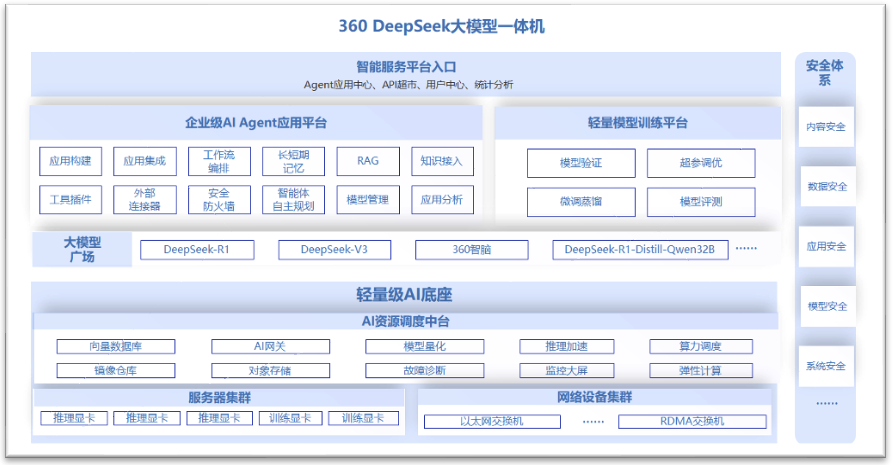The image size is (895, 465).
Task: Select the 应用集成 box
Action: tap(144, 161)
